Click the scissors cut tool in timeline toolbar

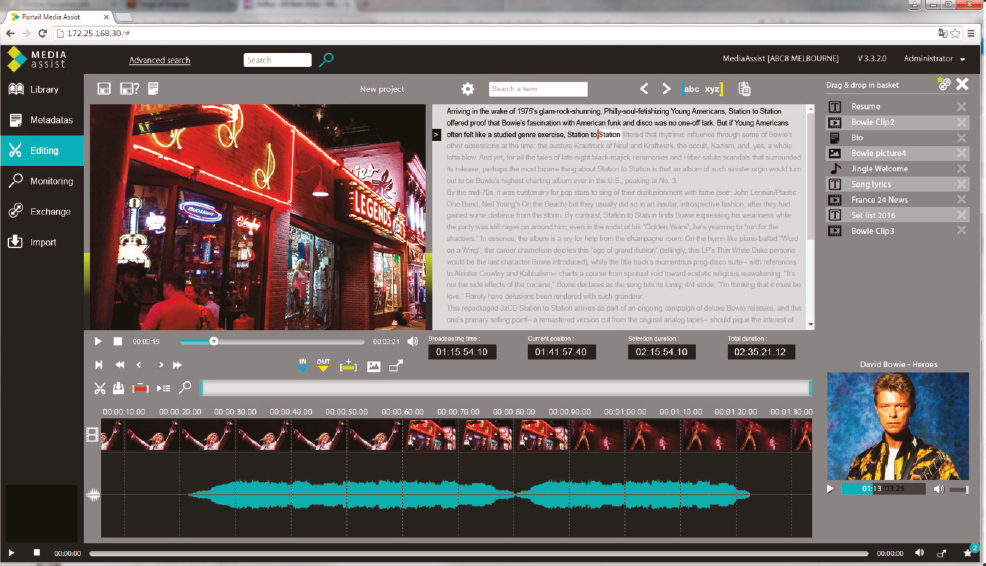tap(100, 388)
